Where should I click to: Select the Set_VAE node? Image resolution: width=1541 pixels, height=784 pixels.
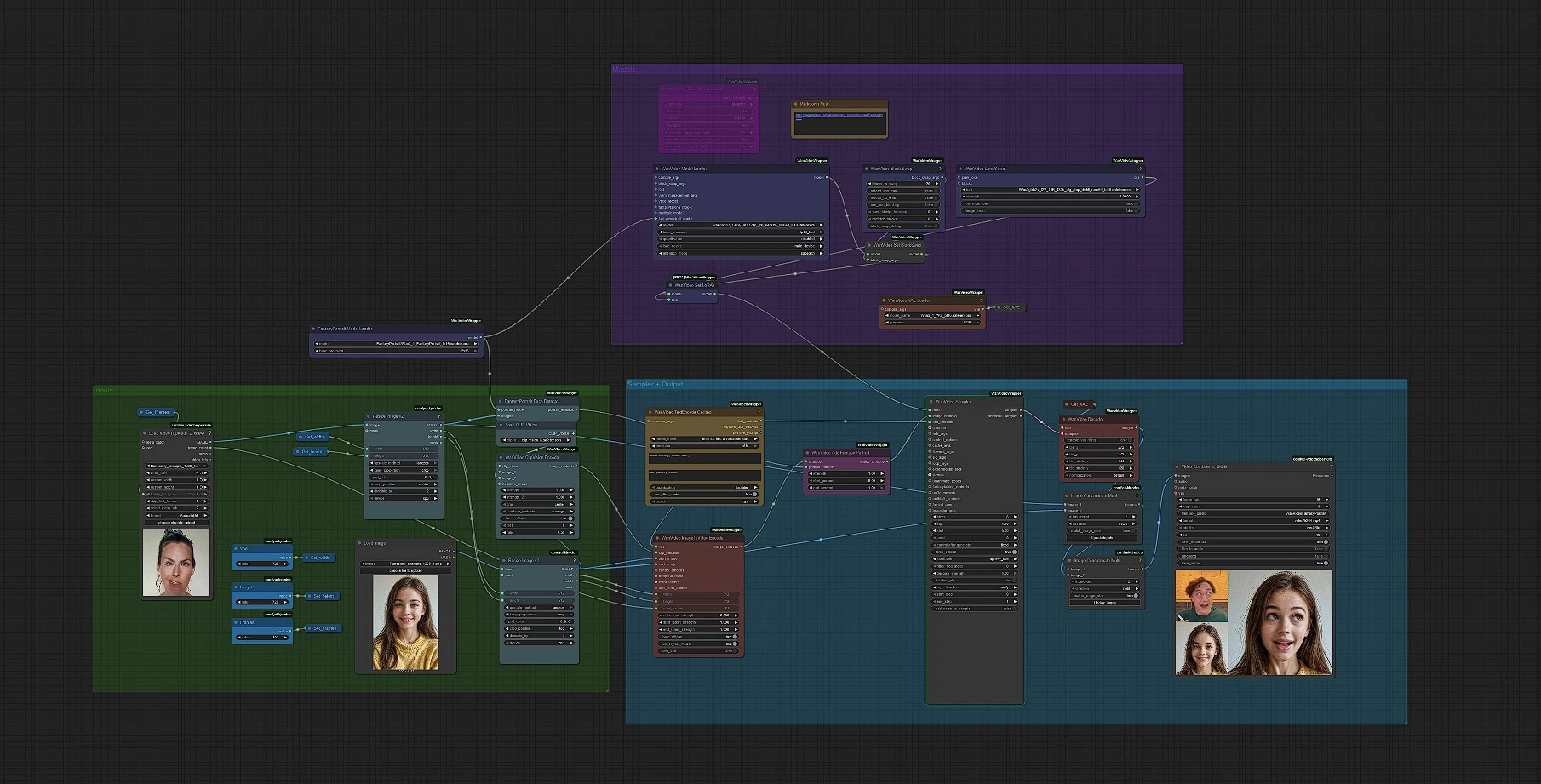click(1010, 307)
